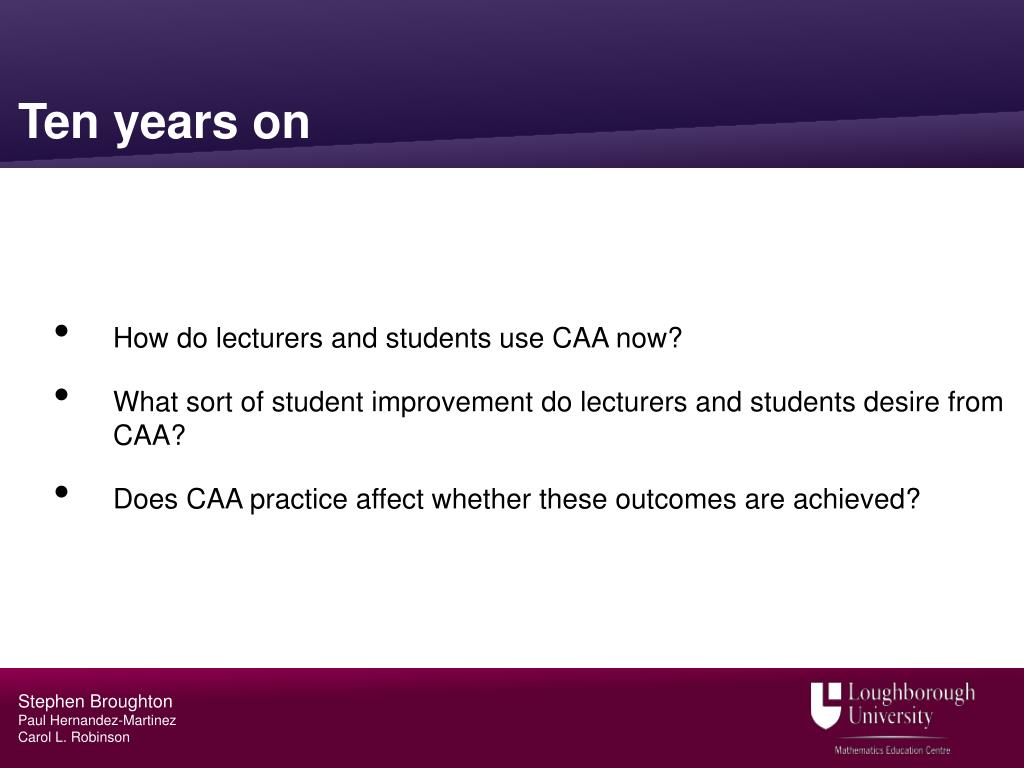
Task: Click the Loughborough University shield logo
Action: pos(826,705)
